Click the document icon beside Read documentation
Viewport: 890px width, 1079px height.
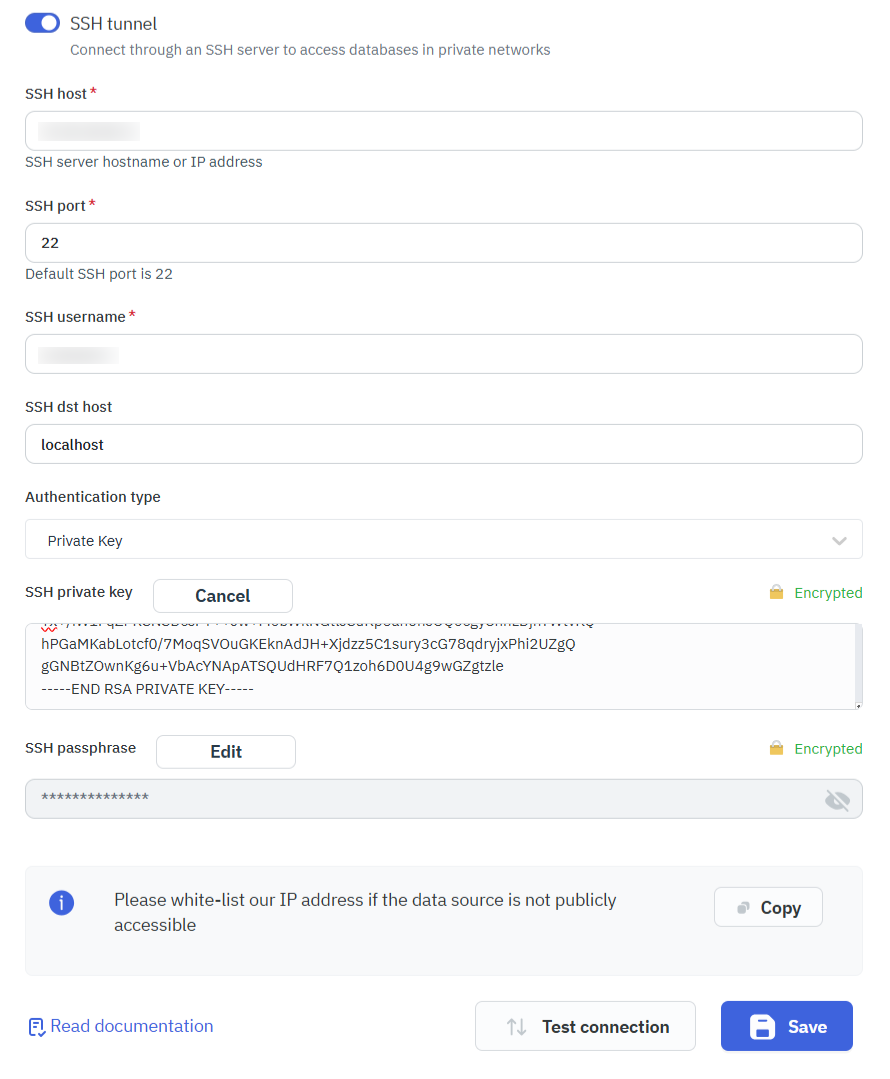tap(36, 1026)
